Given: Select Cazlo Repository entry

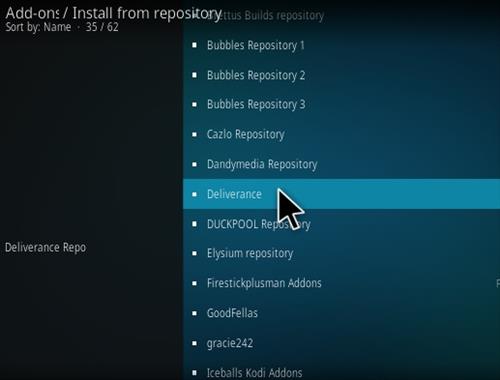Looking at the screenshot, I should pos(341,134).
